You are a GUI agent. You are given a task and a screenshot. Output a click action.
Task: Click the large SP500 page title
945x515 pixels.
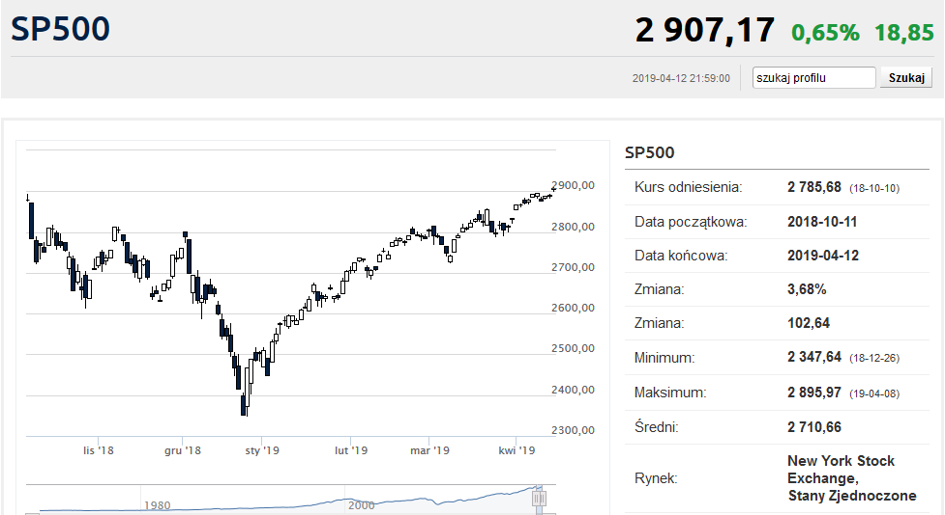pos(61,29)
